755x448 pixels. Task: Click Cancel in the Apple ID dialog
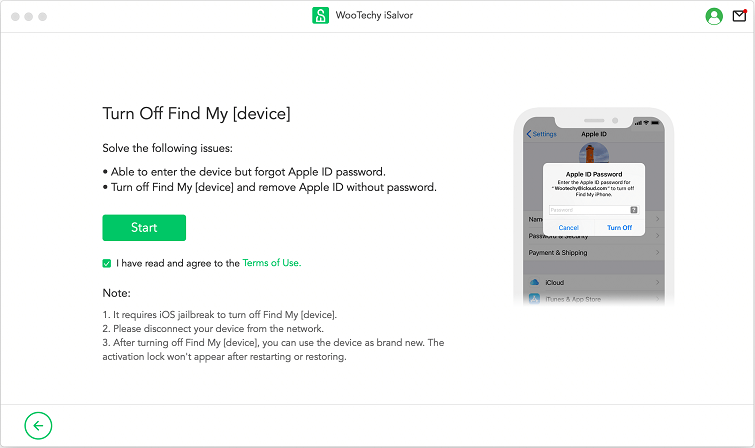click(568, 228)
